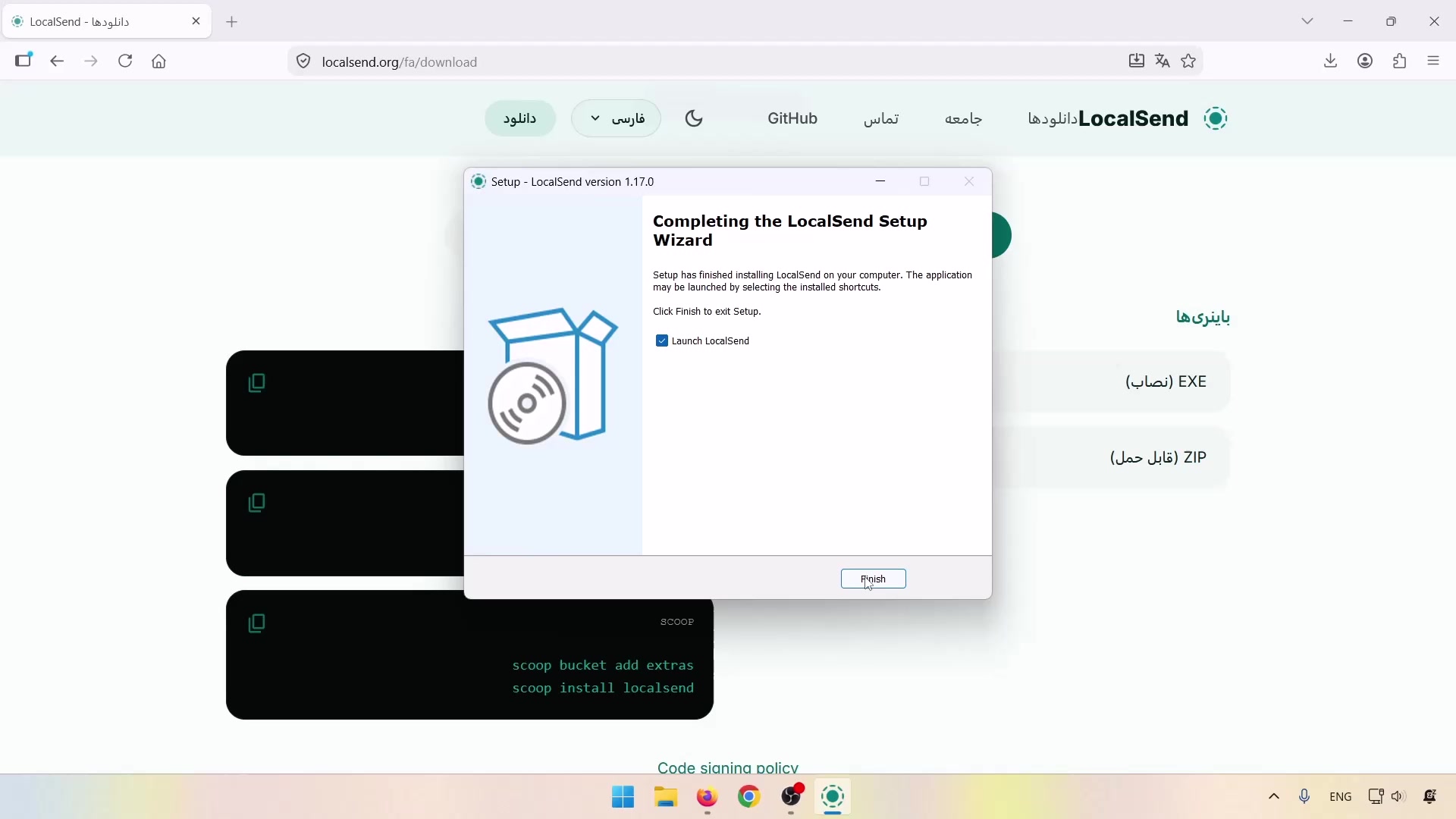The image size is (1456, 819).
Task: Open File Explorer from the taskbar
Action: coord(666,797)
